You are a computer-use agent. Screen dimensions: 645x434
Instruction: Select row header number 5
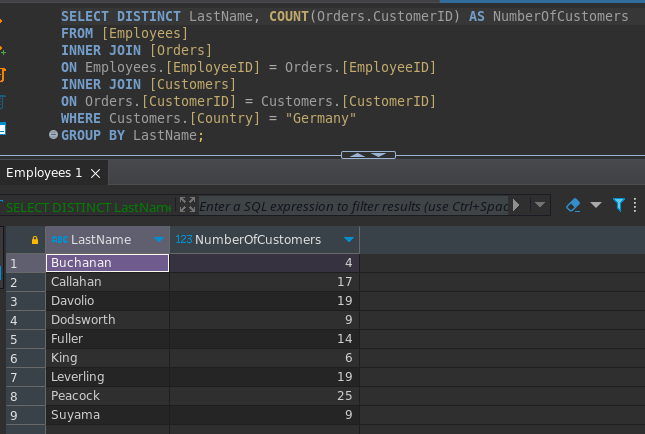click(26, 339)
